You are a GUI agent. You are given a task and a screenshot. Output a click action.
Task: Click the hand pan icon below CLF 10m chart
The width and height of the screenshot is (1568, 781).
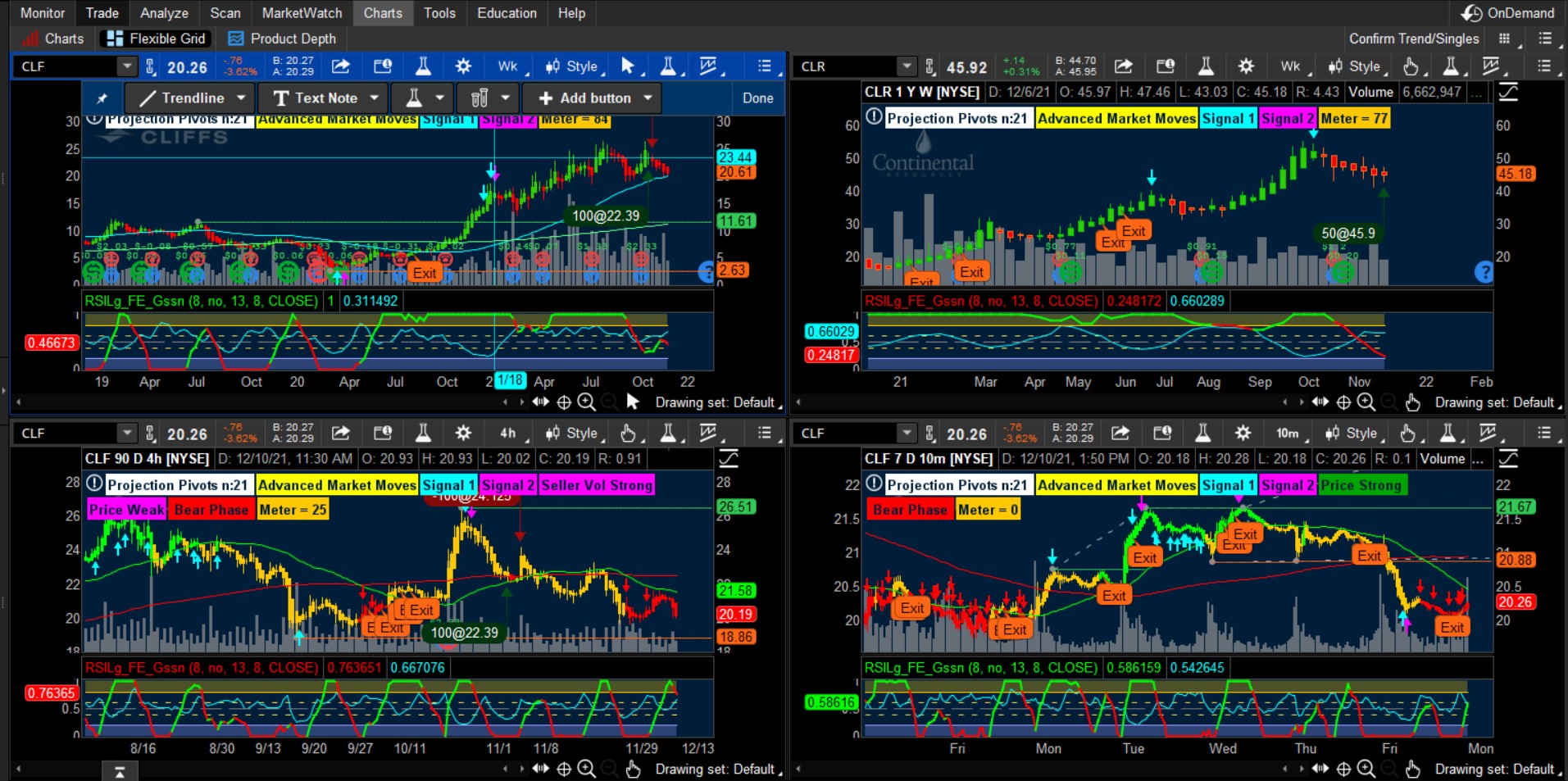1412,769
